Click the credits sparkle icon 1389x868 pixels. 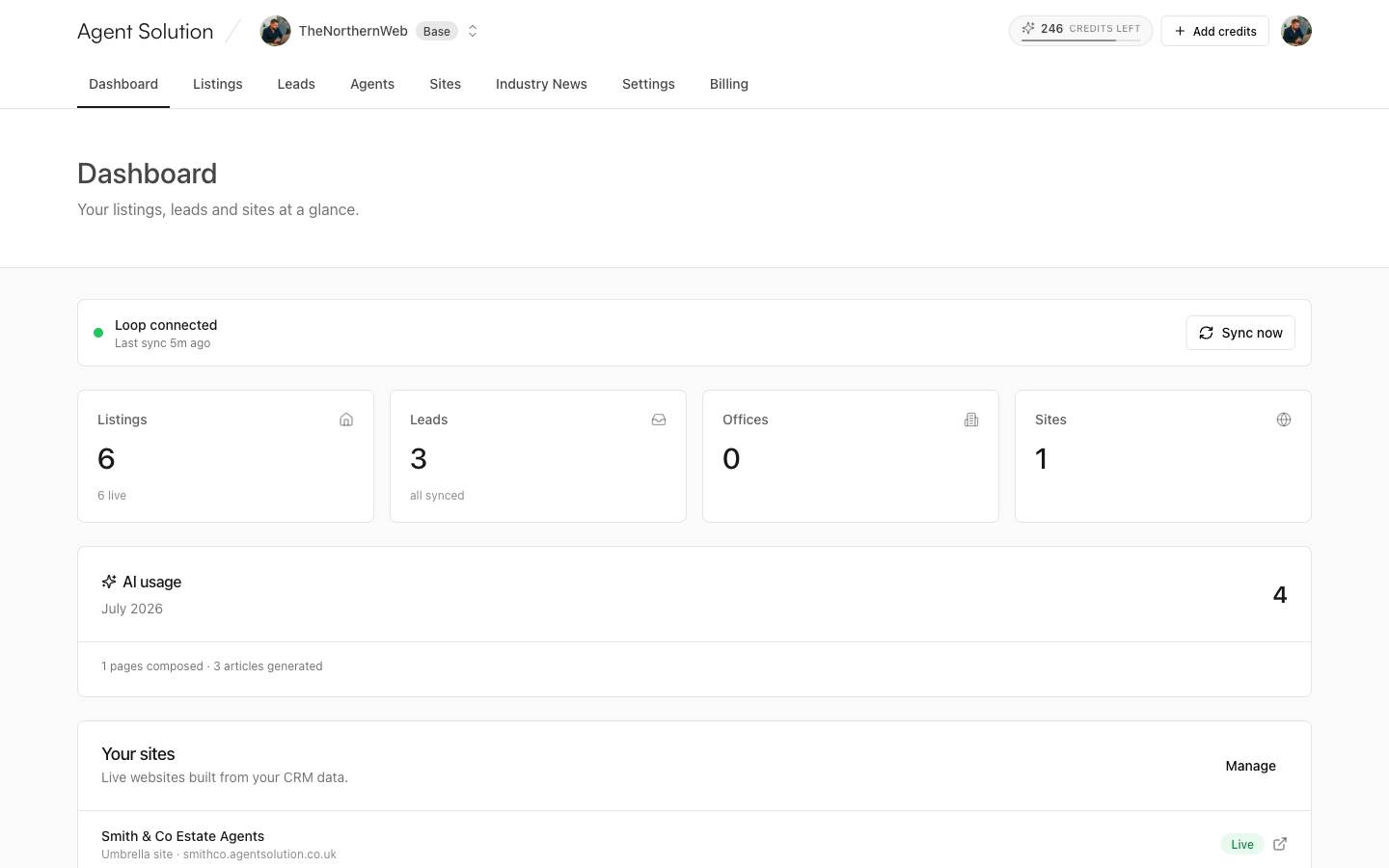pyautogui.click(x=1028, y=29)
